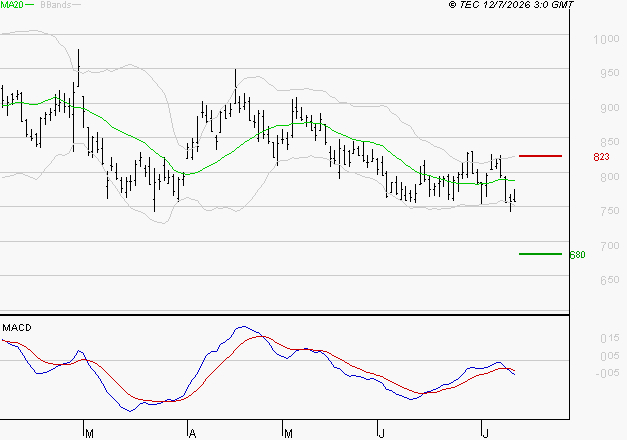Click the TEC copyright timestamp text
This screenshot has width=627, height=440.
click(511, 5)
